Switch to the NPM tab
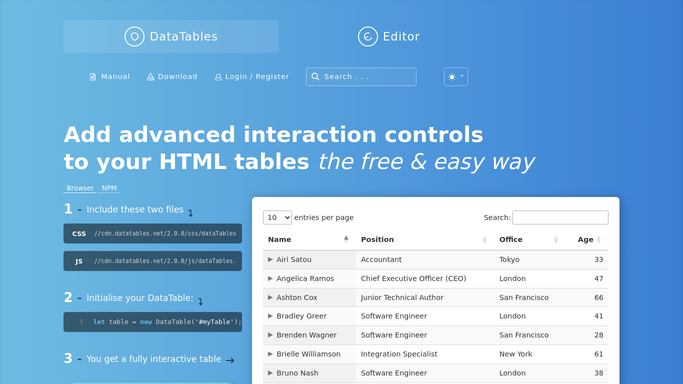 pos(109,188)
